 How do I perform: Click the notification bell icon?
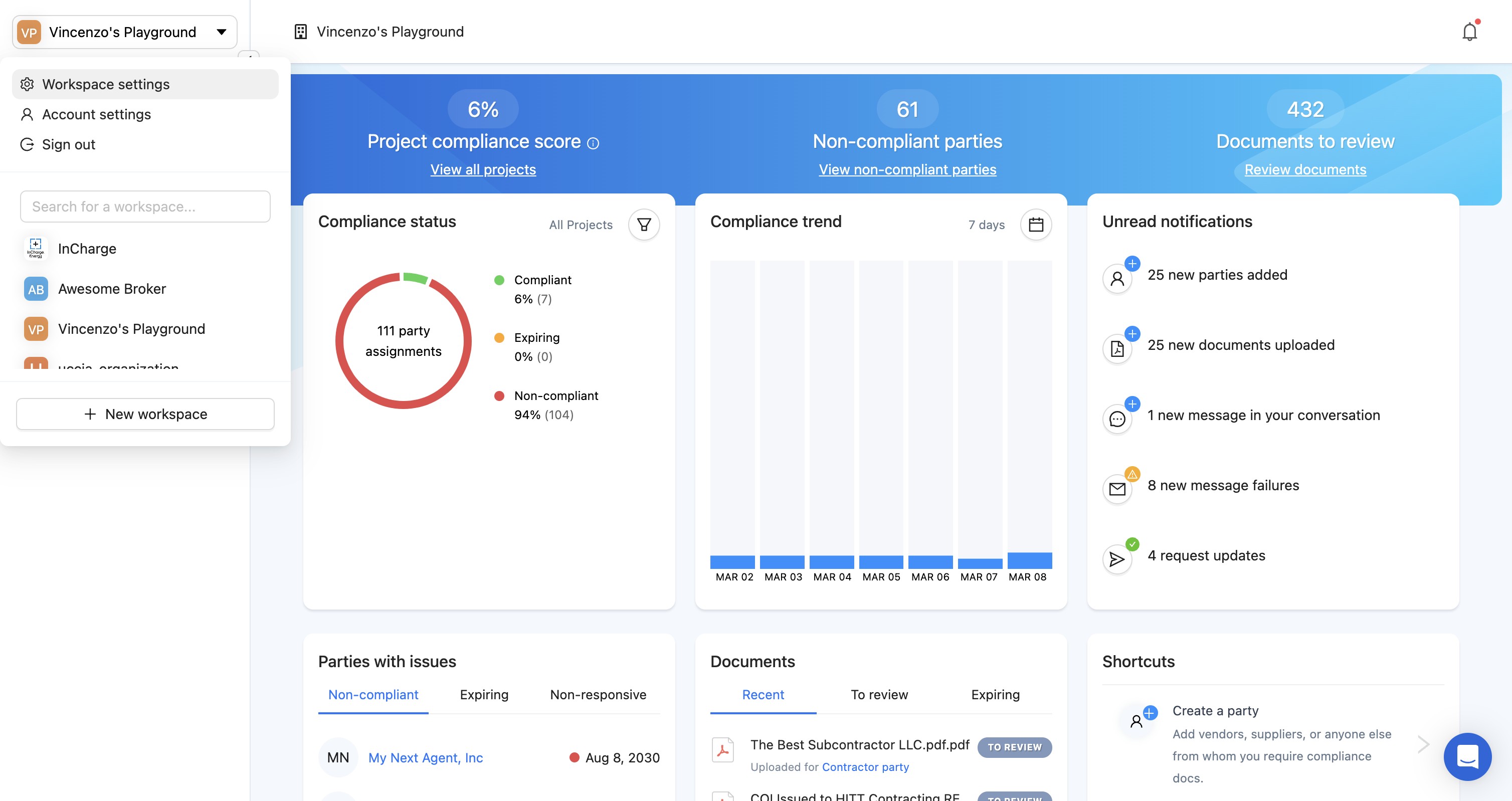pyautogui.click(x=1469, y=32)
